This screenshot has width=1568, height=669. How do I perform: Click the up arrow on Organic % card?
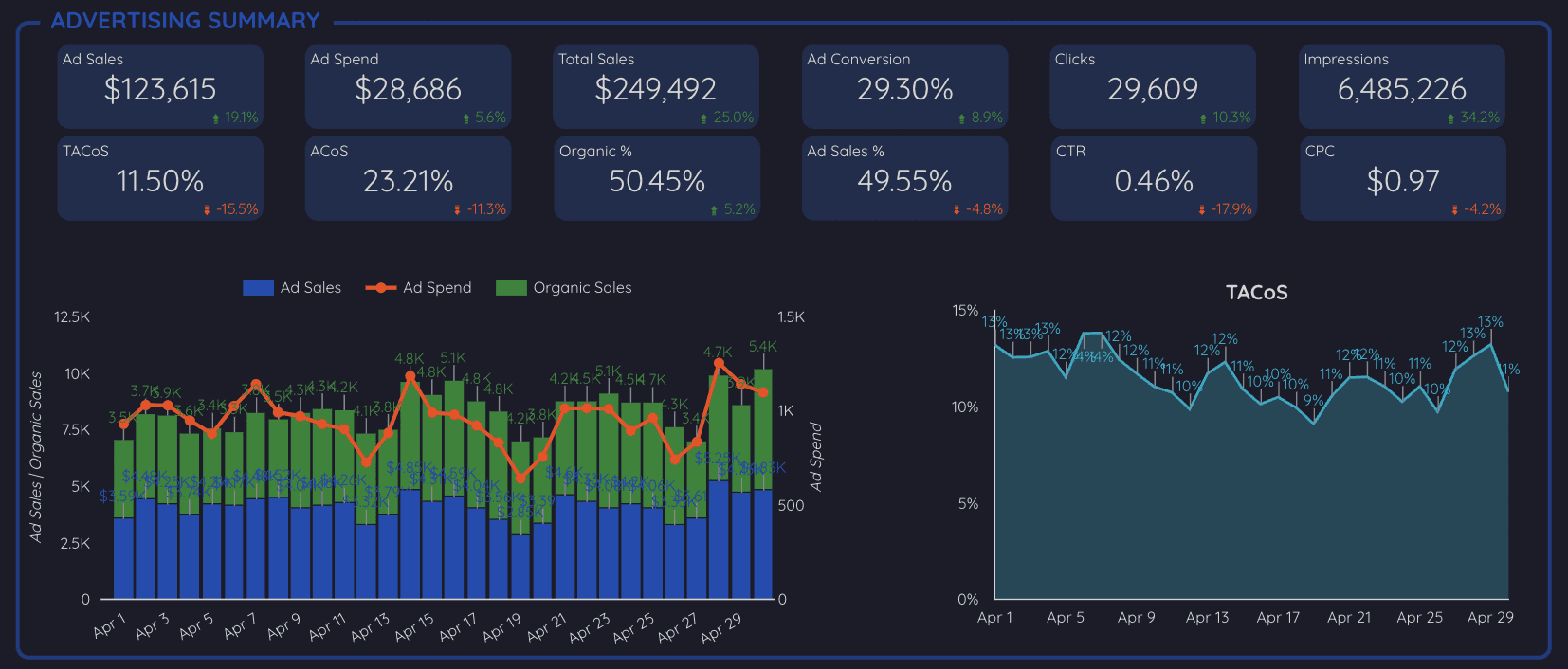coord(714,210)
